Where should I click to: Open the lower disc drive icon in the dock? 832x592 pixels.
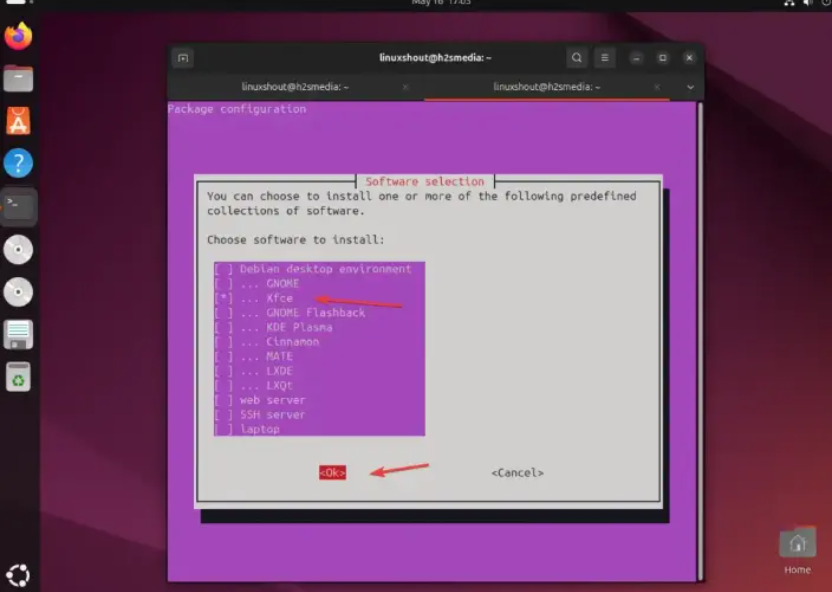tap(18, 292)
